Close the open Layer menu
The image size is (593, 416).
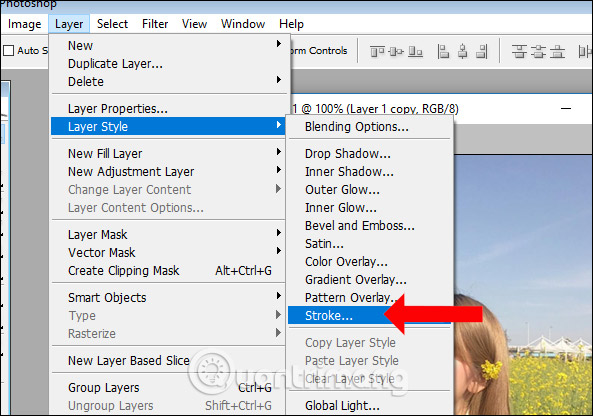pyautogui.click(x=69, y=24)
